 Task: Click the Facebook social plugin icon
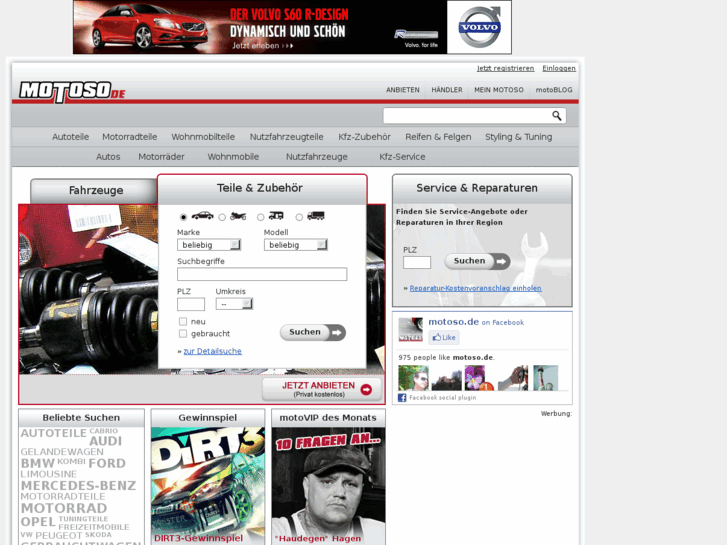pos(402,398)
